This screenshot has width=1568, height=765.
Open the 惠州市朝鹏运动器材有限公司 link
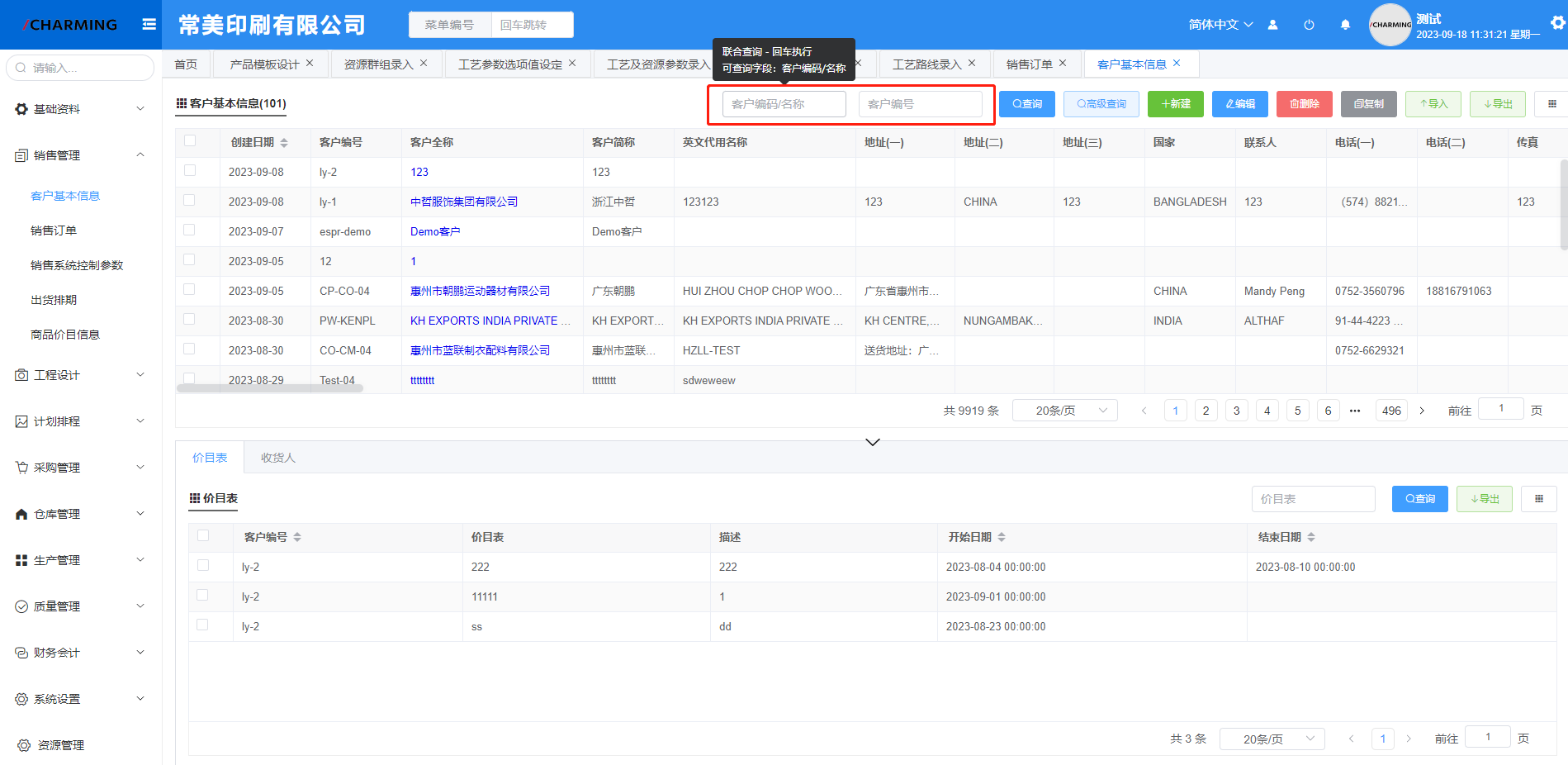coord(481,291)
